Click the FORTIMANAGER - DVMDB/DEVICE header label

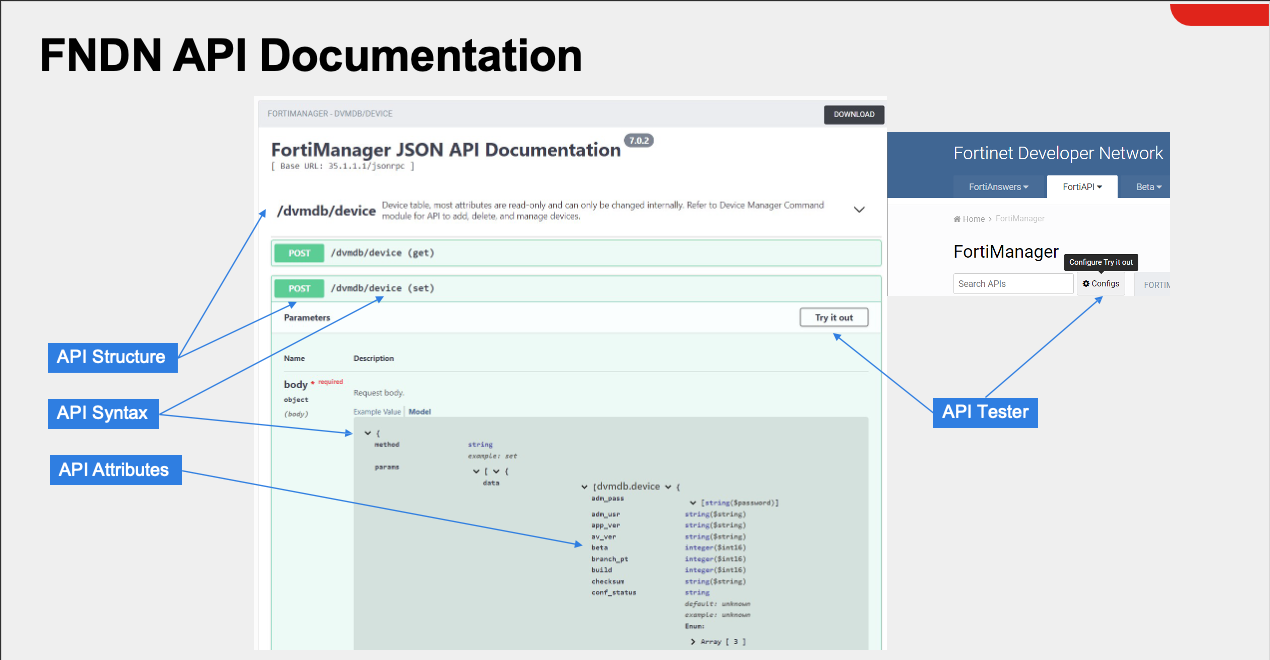pos(330,114)
